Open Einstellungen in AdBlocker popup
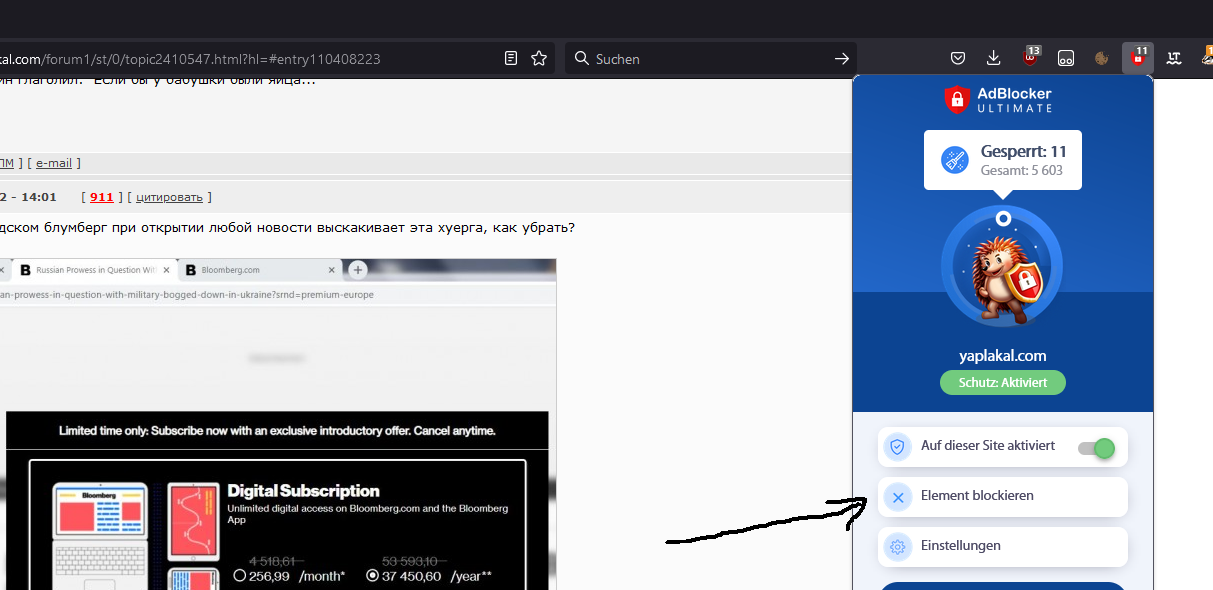1213x590 pixels. [1002, 547]
